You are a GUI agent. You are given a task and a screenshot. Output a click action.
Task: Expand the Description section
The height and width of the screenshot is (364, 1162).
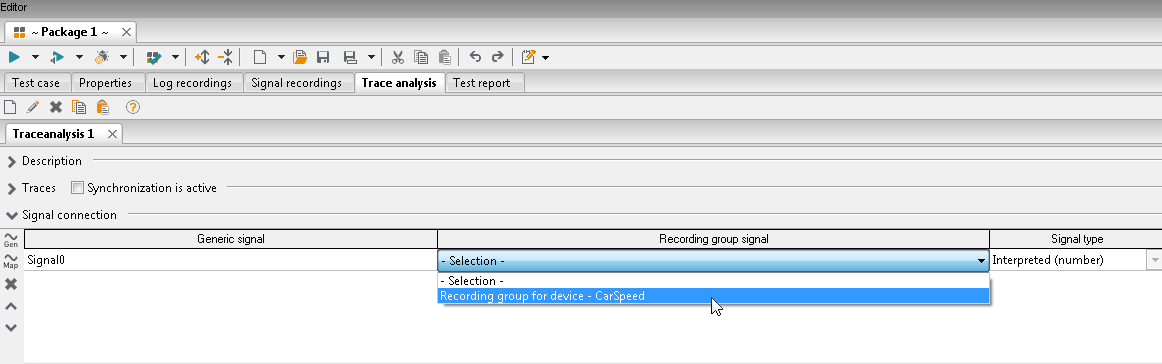click(x=11, y=161)
